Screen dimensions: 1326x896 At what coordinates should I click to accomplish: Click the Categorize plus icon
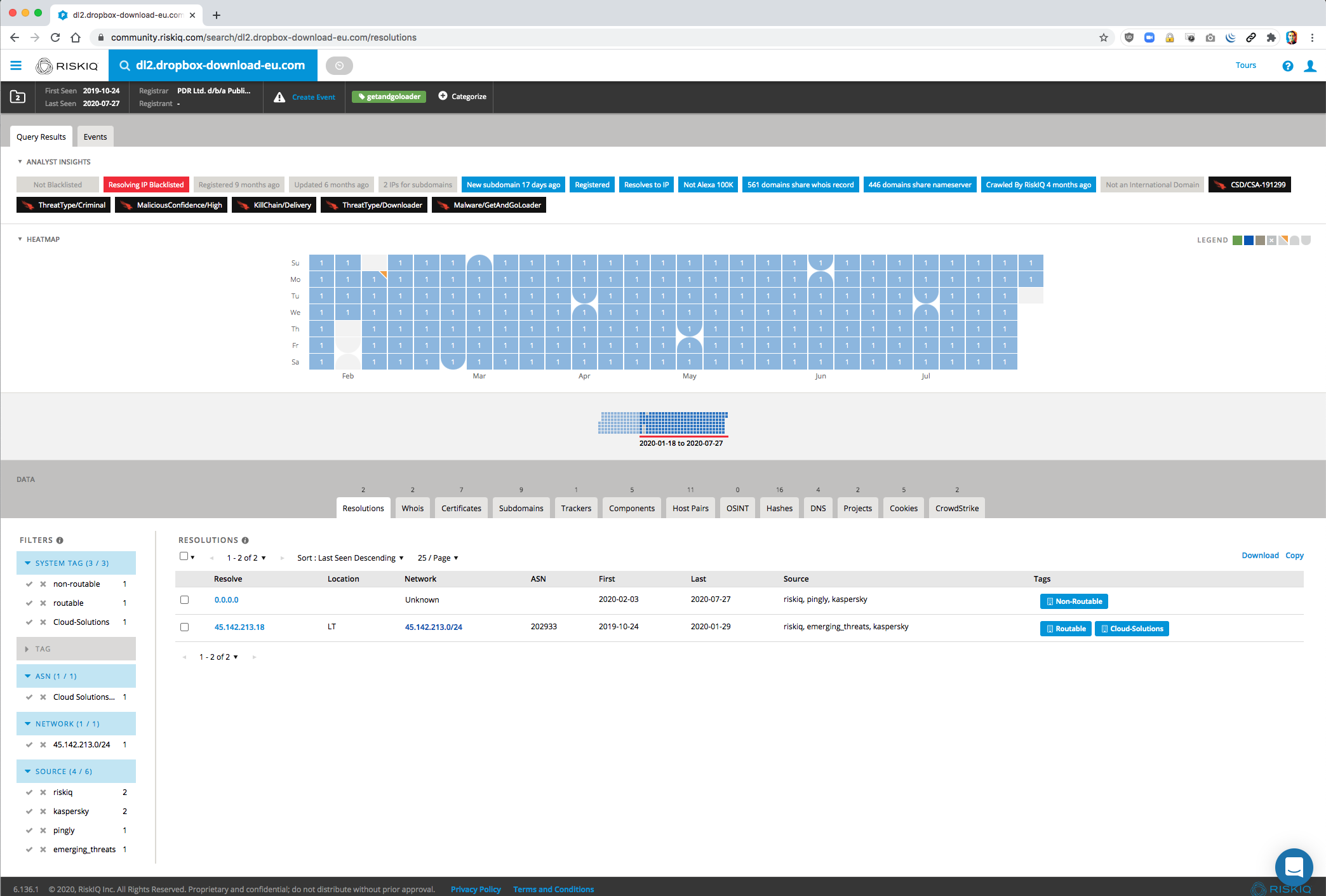(x=443, y=96)
